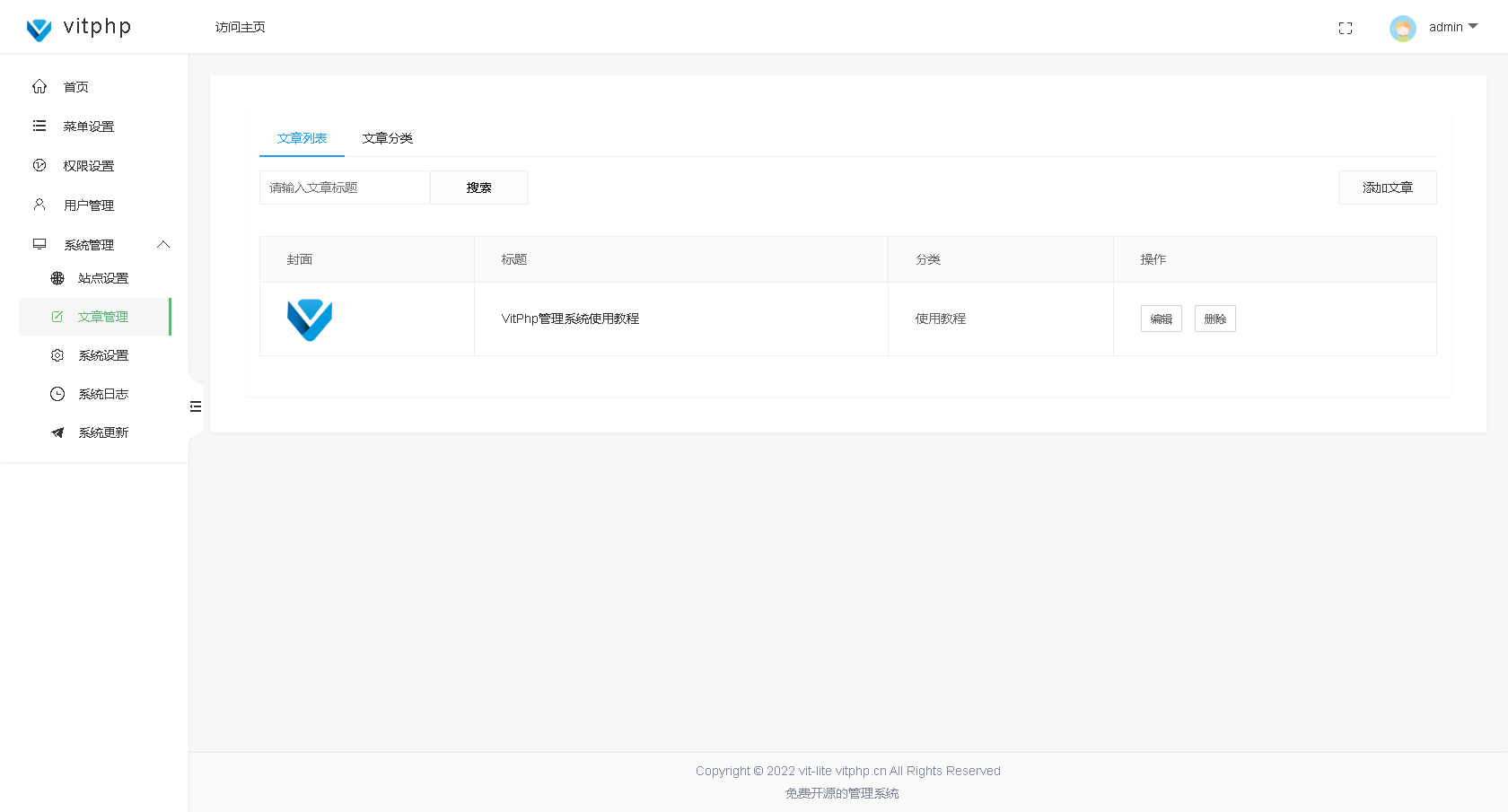Focus the 请输入文章标题 search field
This screenshot has height=812, width=1508.
(x=345, y=188)
